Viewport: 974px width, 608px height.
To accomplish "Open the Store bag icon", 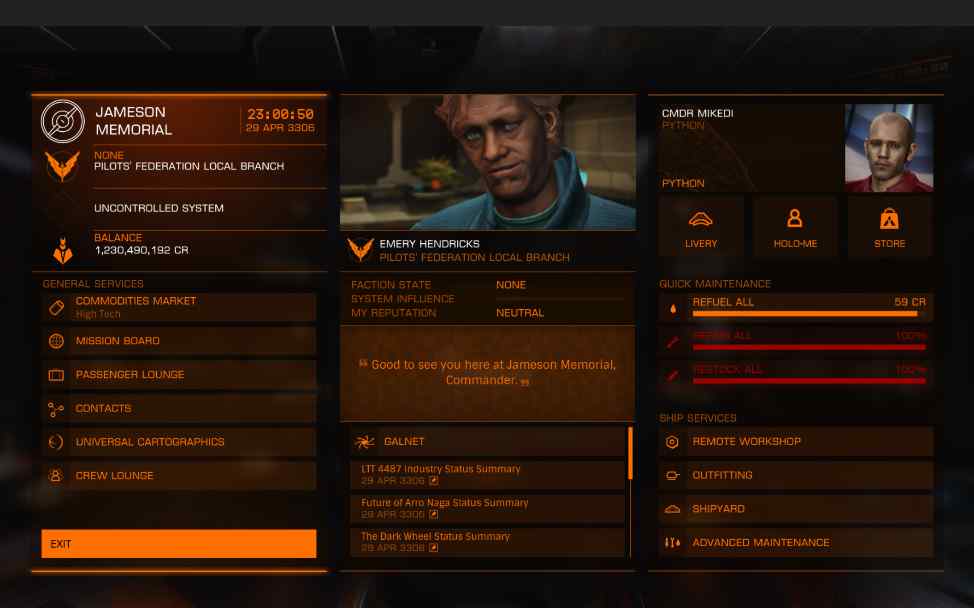I will (889, 219).
